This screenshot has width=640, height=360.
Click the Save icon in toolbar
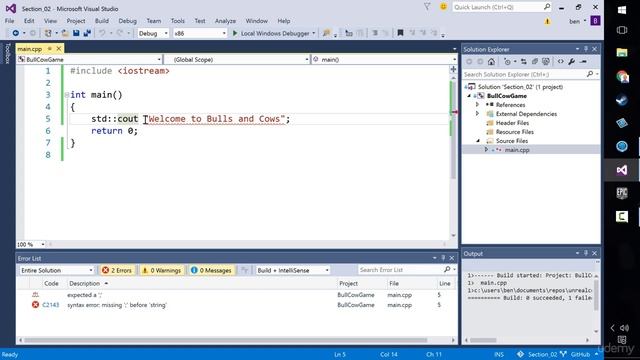click(76, 33)
